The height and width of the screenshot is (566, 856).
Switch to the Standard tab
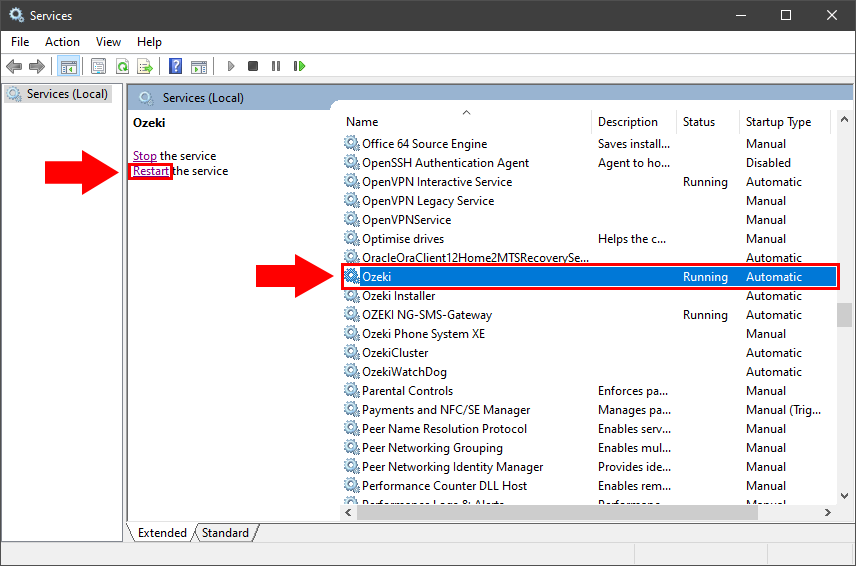pyautogui.click(x=225, y=533)
